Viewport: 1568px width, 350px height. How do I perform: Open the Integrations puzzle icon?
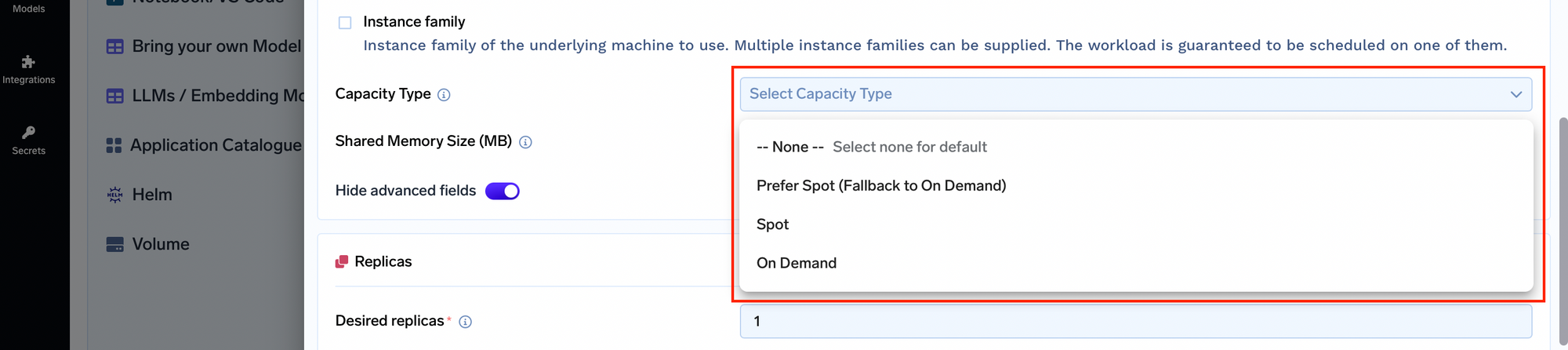pos(28,62)
